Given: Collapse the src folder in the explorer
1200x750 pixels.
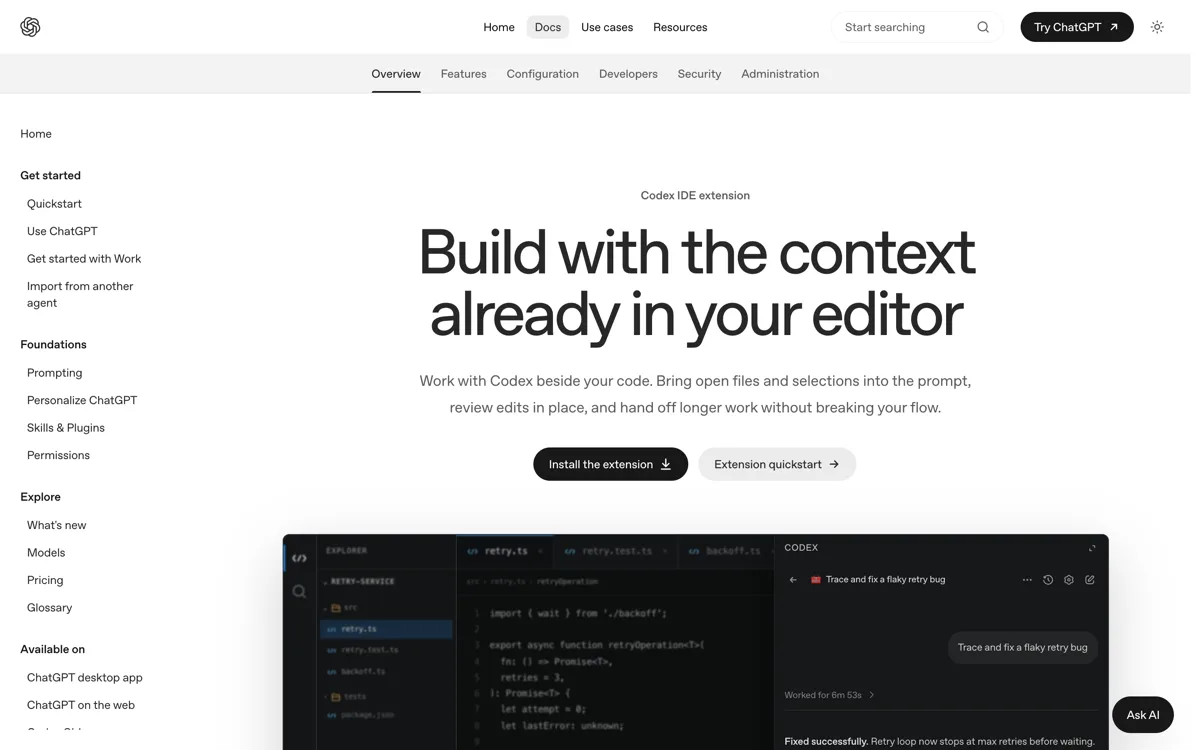Looking at the screenshot, I should tap(342, 608).
